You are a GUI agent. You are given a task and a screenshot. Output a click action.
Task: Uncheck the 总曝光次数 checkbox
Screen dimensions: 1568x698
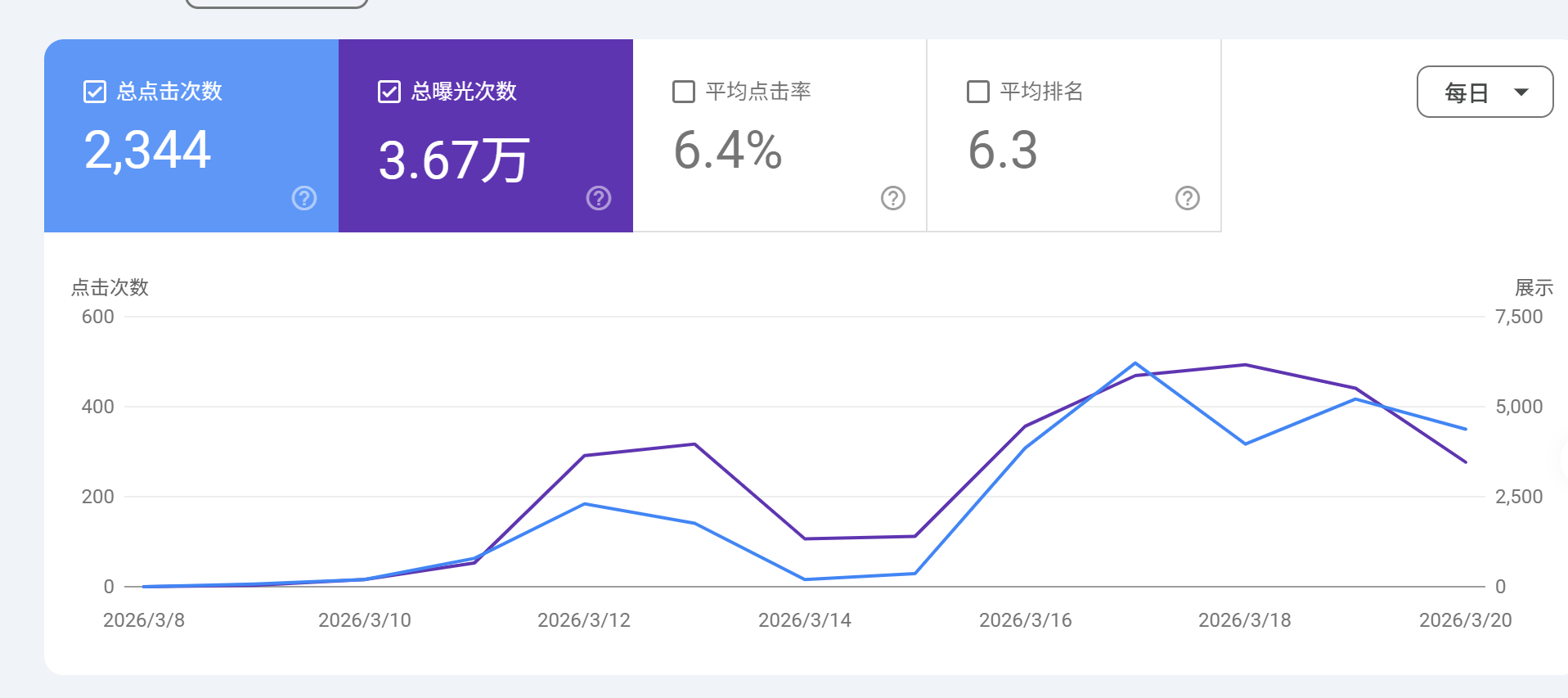point(389,92)
